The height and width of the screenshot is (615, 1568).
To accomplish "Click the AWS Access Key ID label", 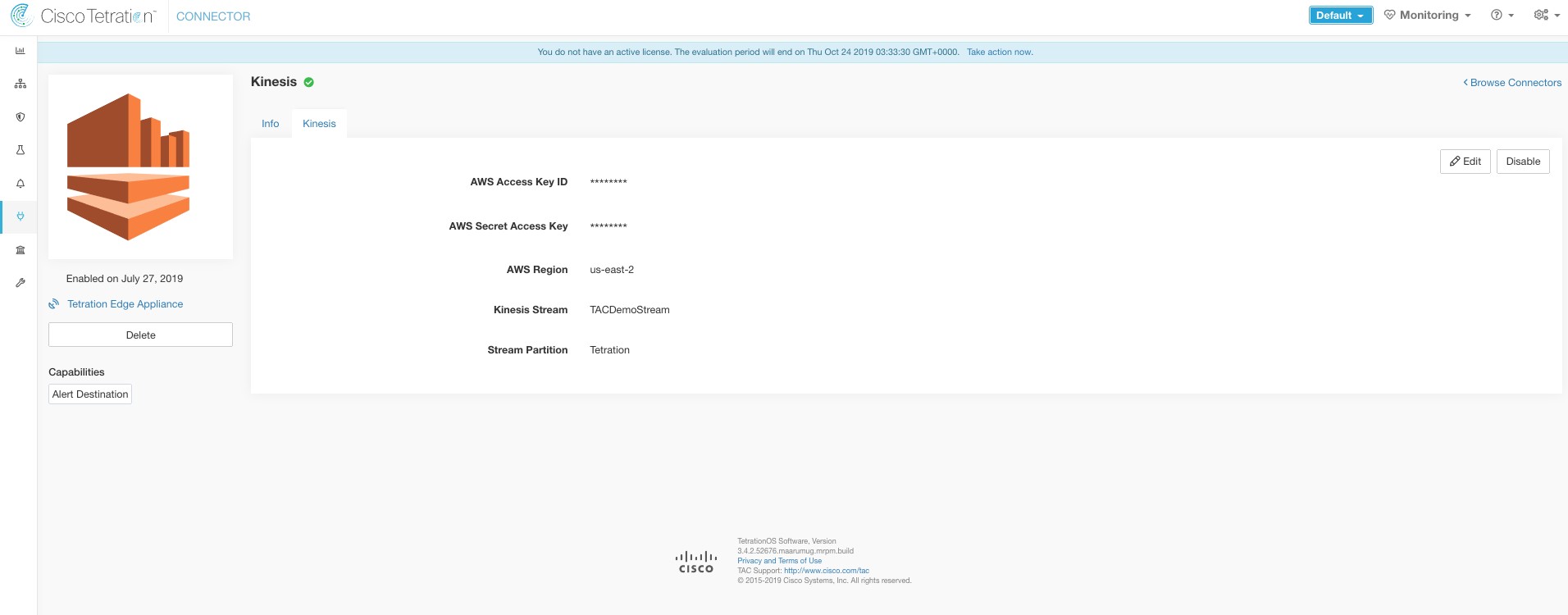I will (x=519, y=182).
